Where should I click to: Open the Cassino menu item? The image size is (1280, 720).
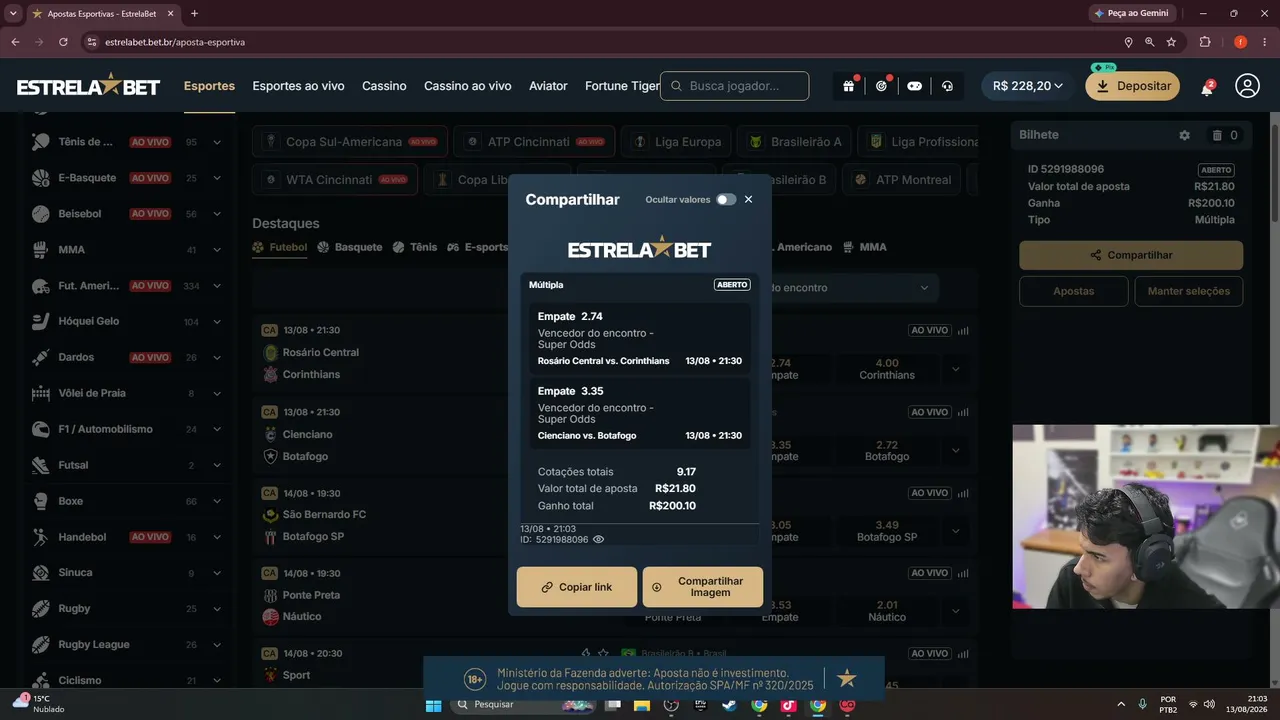[x=384, y=86]
